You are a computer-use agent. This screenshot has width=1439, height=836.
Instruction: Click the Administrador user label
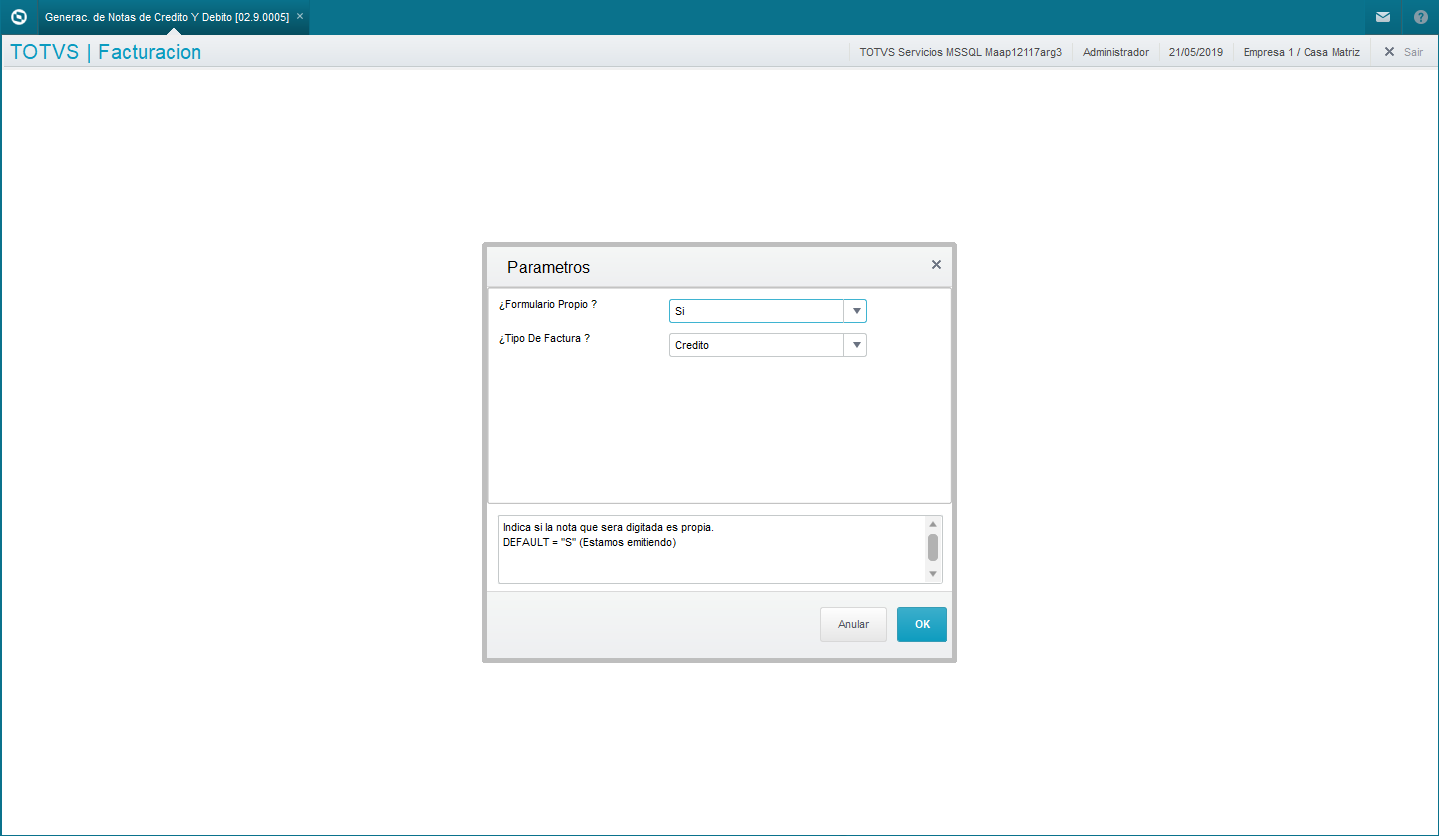click(1116, 52)
